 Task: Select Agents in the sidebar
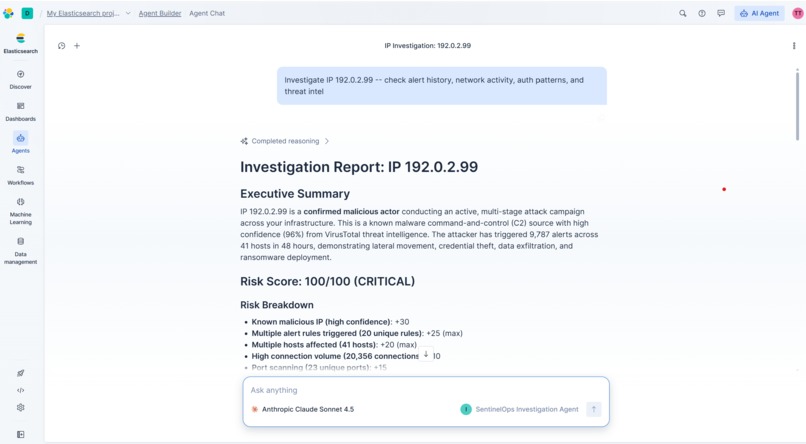[x=21, y=143]
